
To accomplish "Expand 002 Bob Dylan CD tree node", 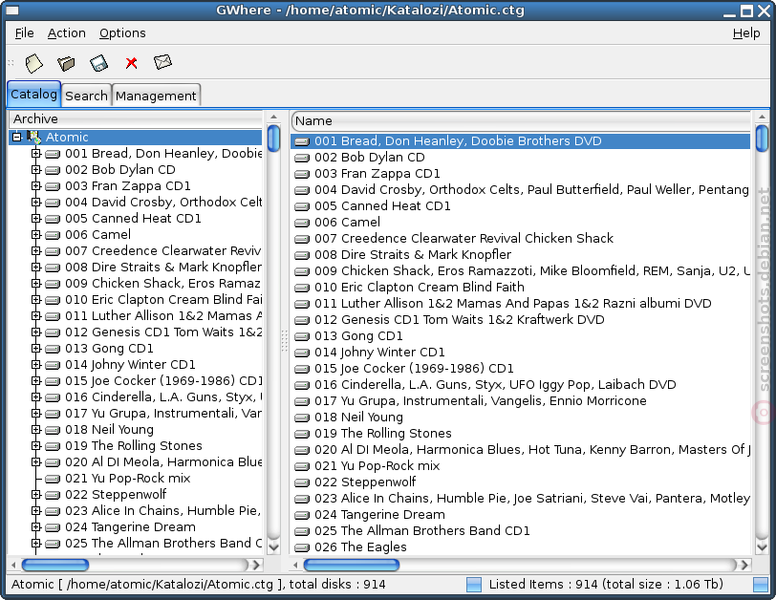I will [x=36, y=170].
